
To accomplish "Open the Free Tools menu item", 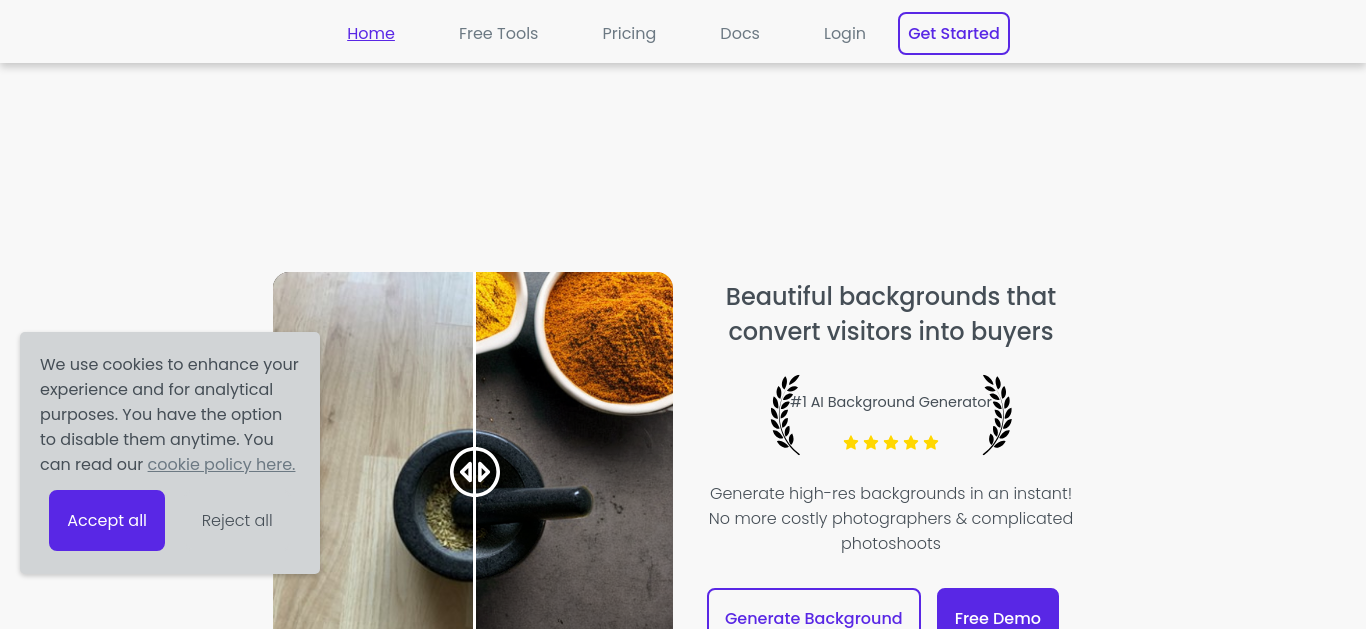I will point(498,34).
